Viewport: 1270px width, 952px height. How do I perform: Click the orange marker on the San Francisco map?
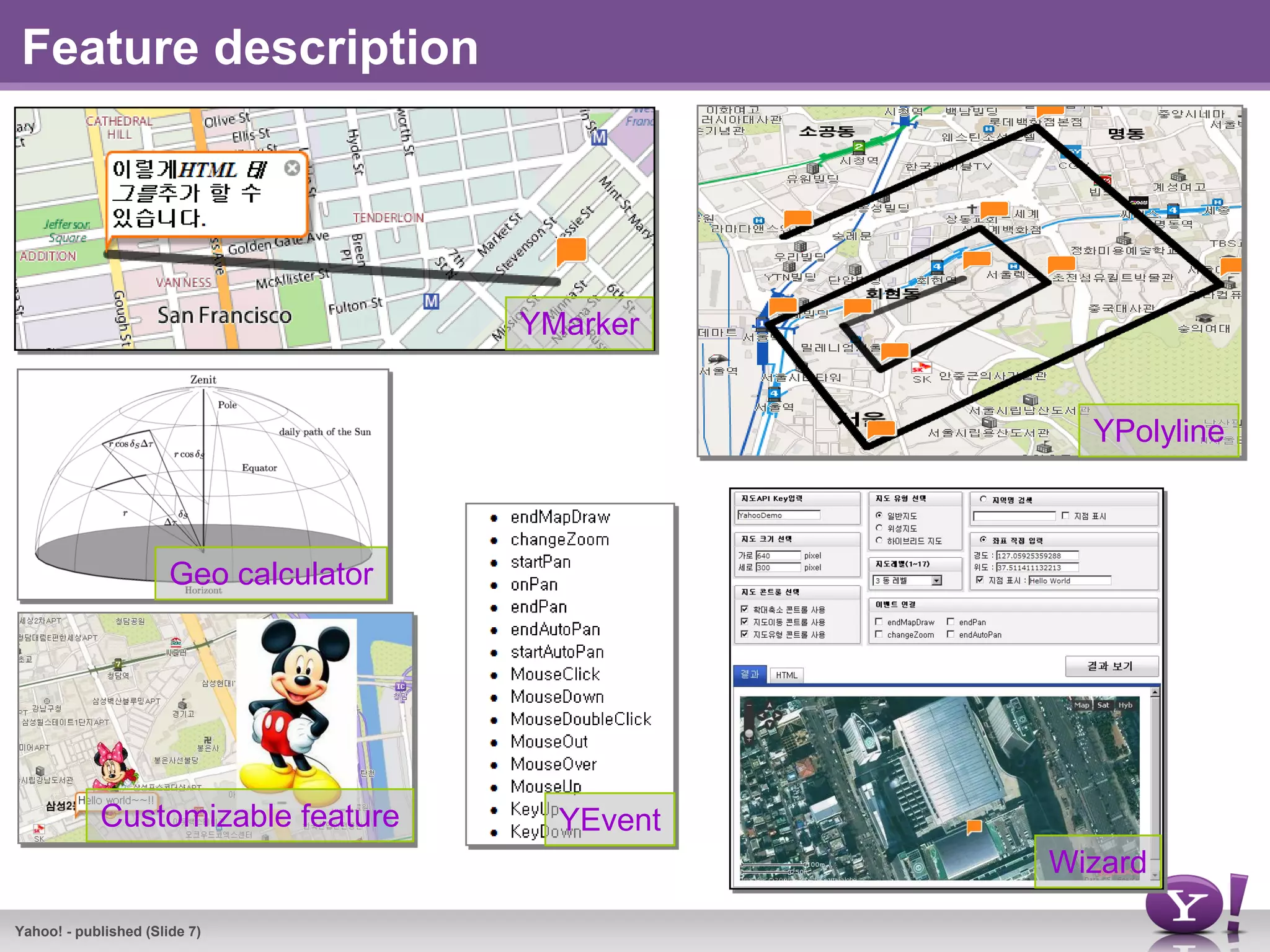click(572, 252)
